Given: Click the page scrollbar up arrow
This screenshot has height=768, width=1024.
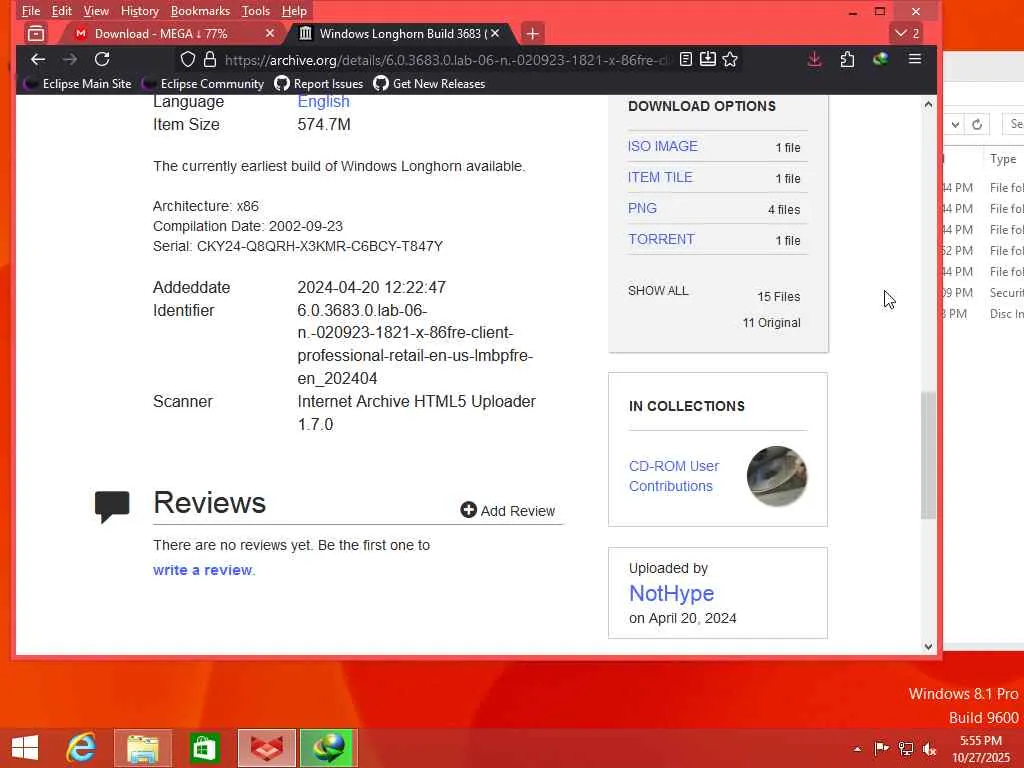Looking at the screenshot, I should 928,104.
